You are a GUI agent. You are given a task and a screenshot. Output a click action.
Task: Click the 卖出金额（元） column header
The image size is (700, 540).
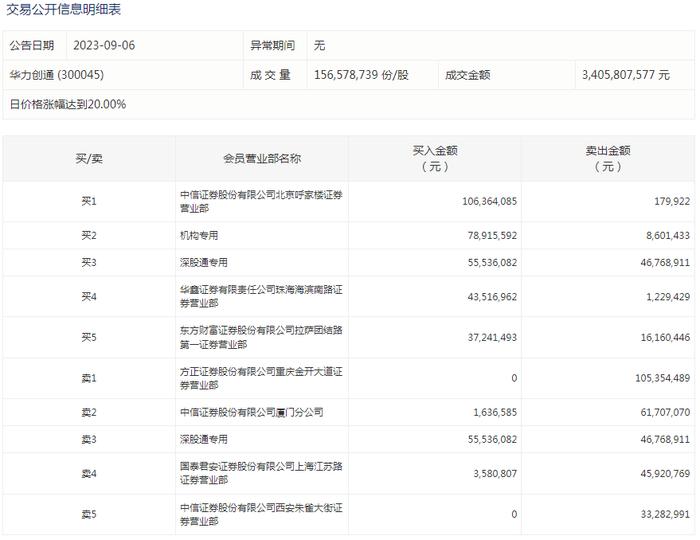(608, 158)
